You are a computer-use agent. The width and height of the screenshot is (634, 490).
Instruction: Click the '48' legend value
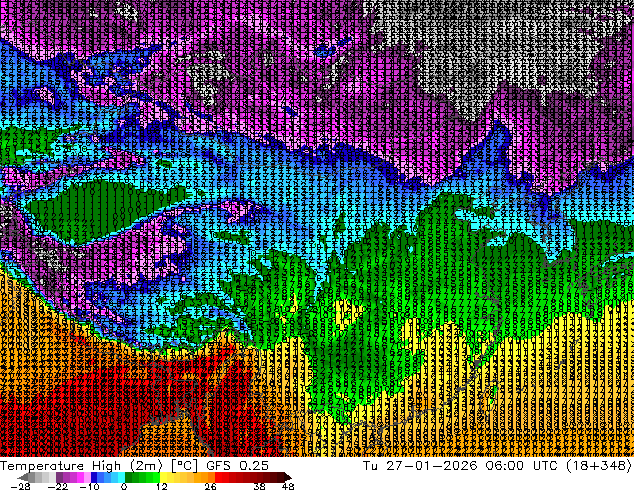288,486
